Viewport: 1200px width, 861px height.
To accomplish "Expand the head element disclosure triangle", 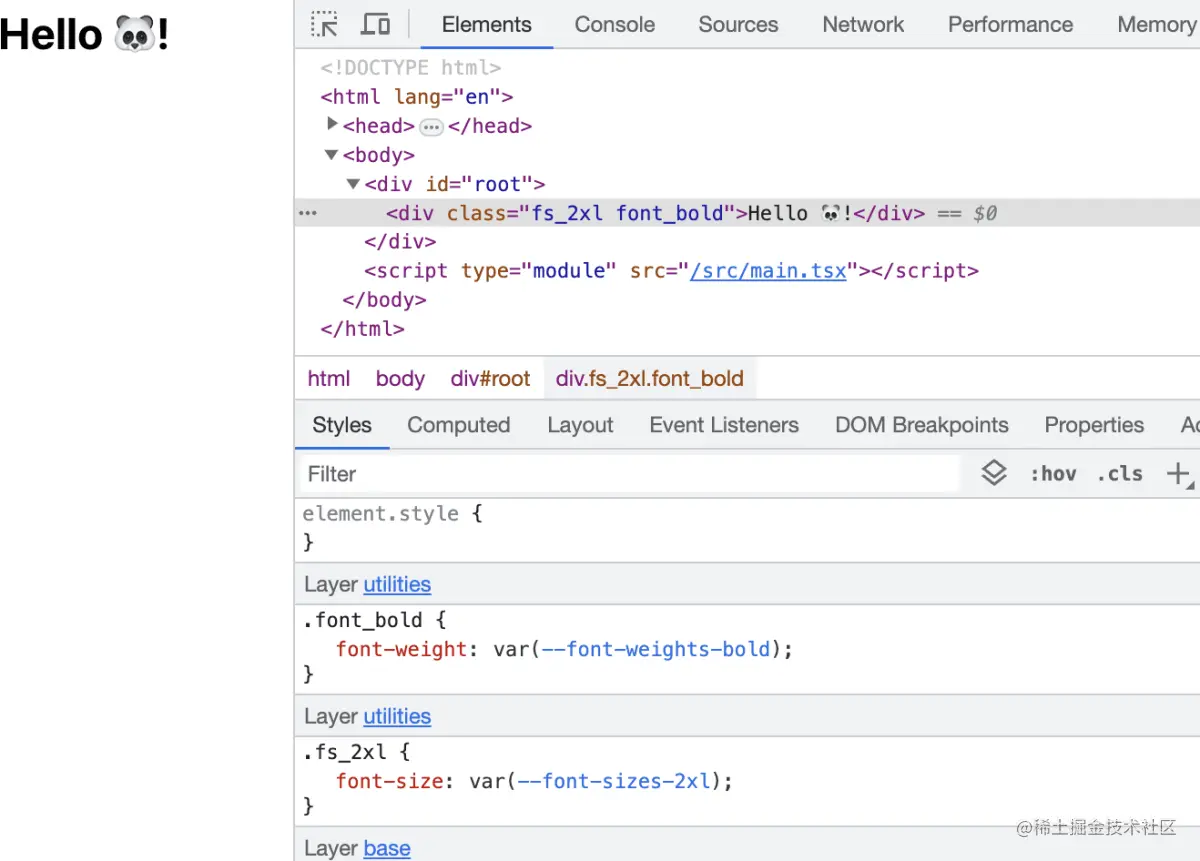I will (x=333, y=125).
